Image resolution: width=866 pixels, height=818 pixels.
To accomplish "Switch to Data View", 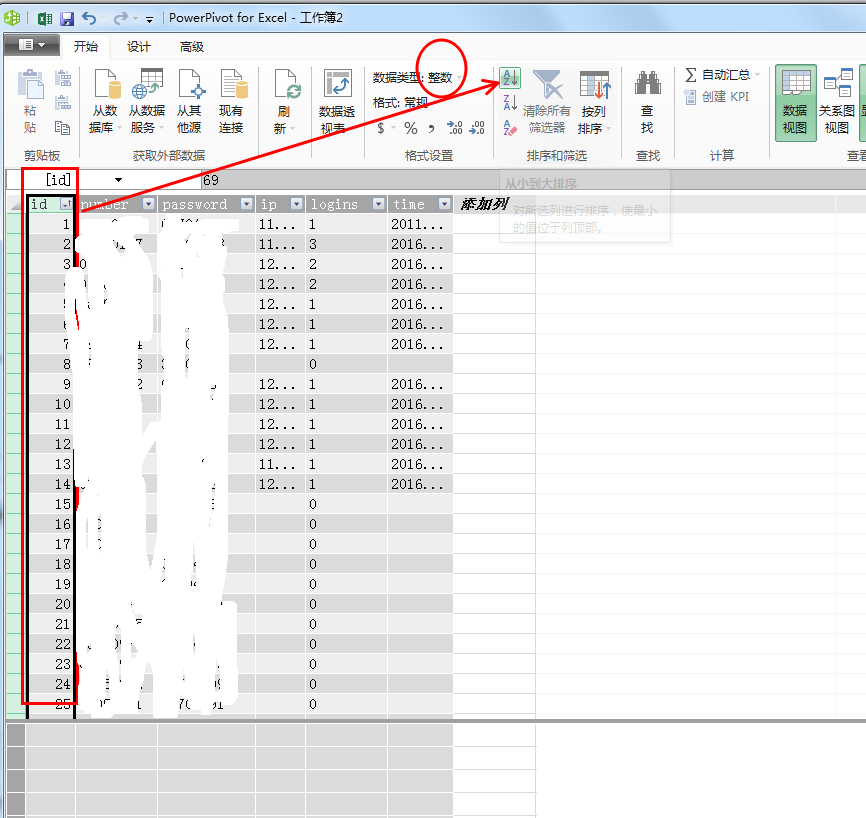I will pos(795,103).
